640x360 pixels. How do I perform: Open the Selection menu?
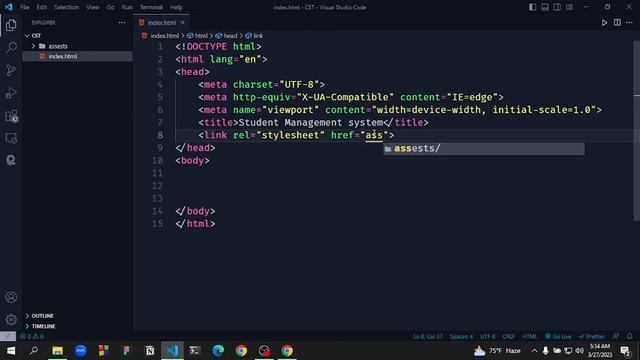66,7
